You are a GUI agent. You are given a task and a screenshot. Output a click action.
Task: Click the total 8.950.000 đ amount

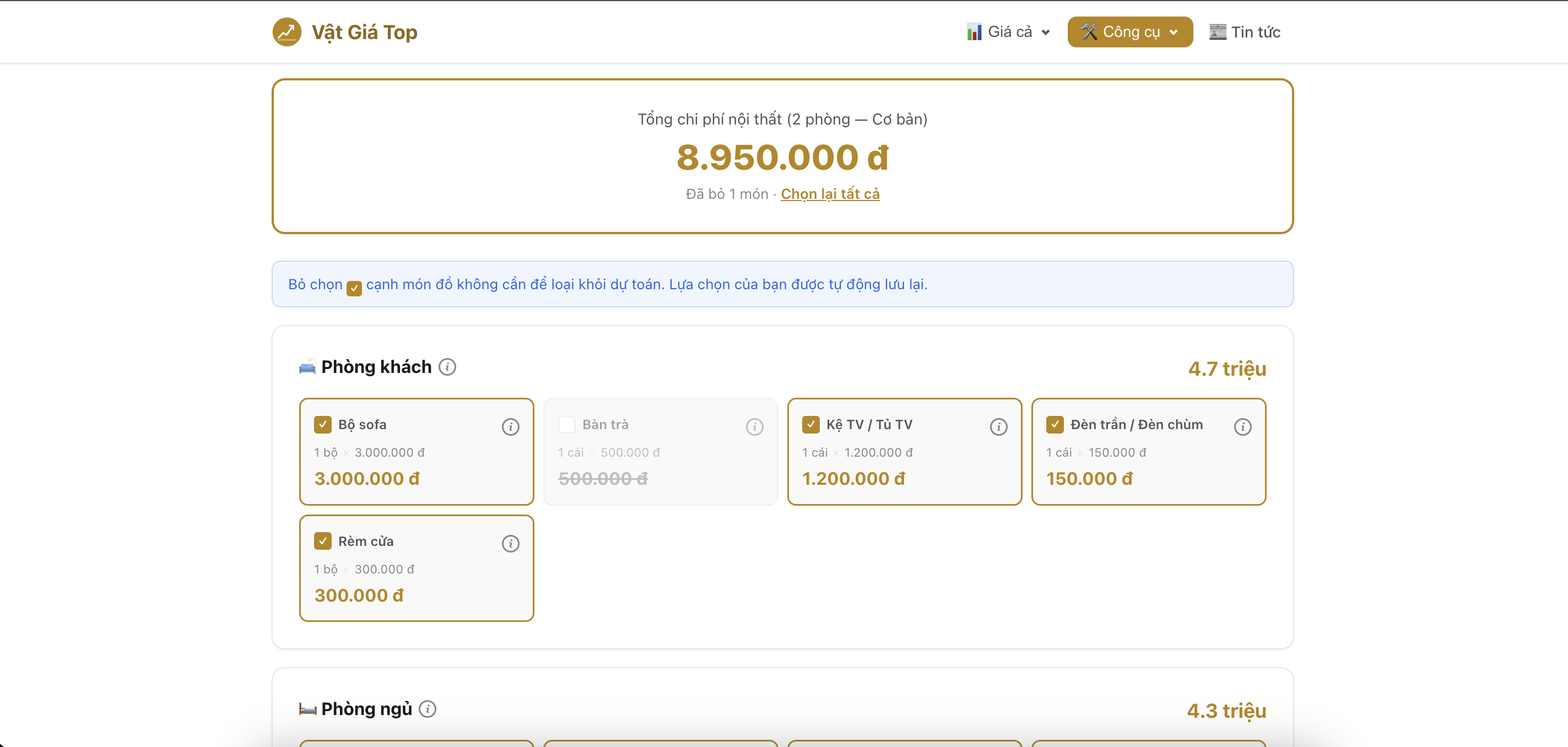(x=783, y=157)
